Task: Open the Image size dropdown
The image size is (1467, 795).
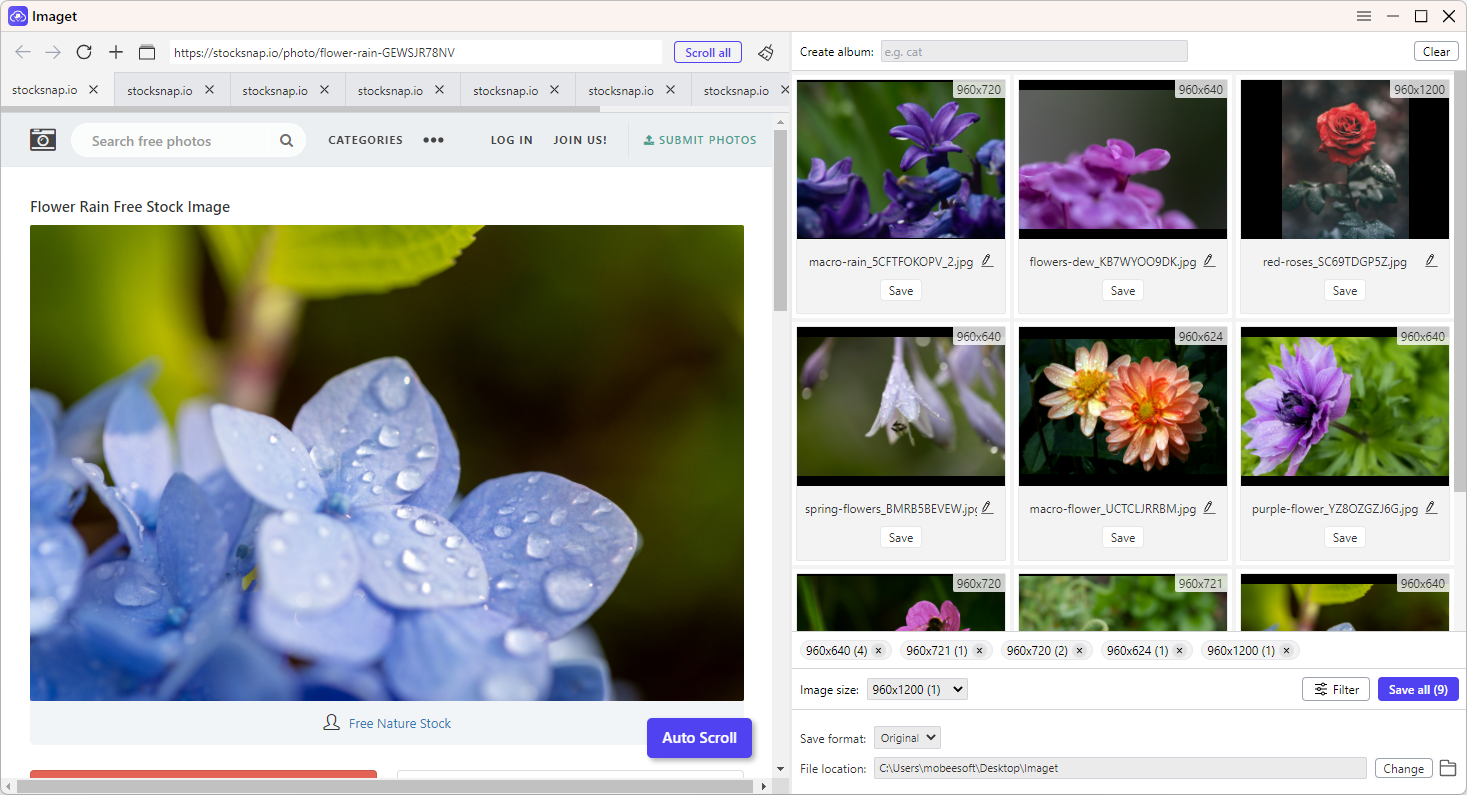Action: [917, 689]
